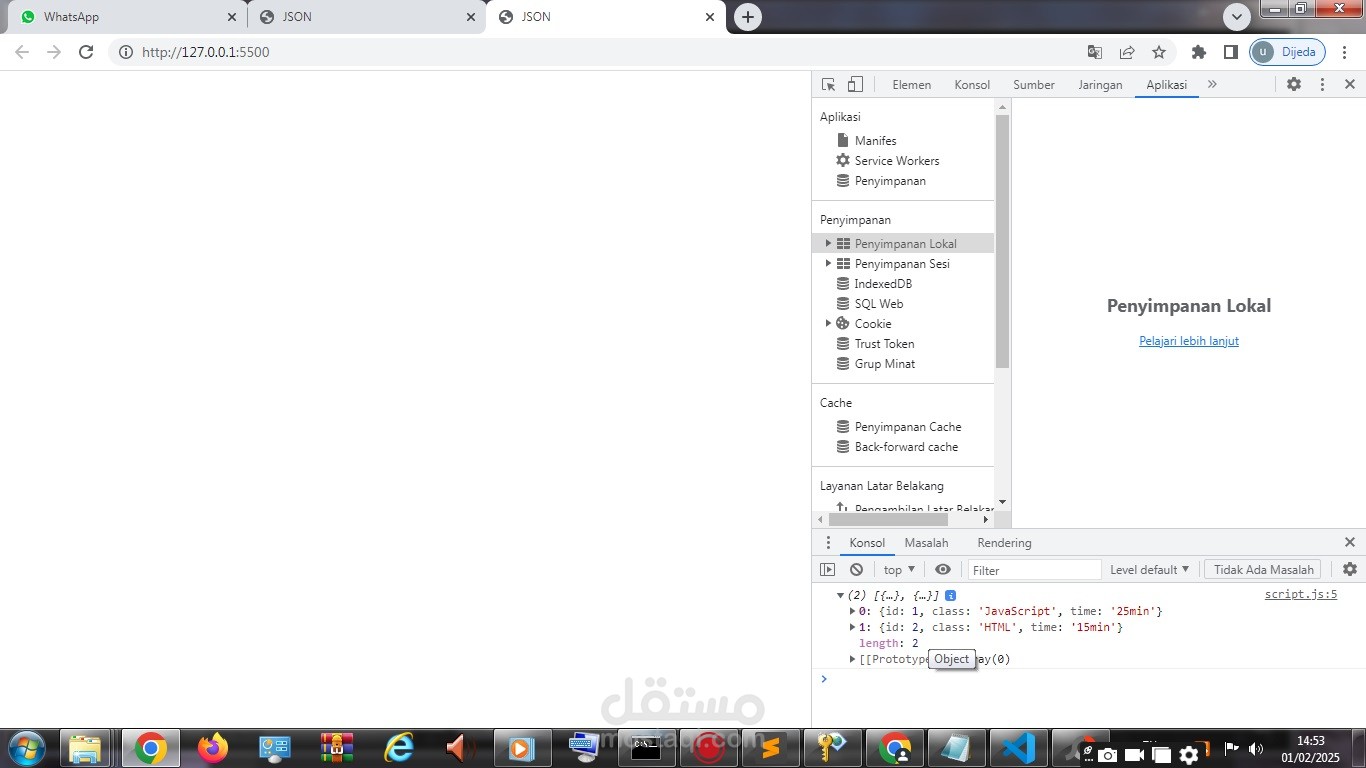Open the Djeda profile button
Image resolution: width=1366 pixels, height=768 pixels.
(x=1288, y=52)
